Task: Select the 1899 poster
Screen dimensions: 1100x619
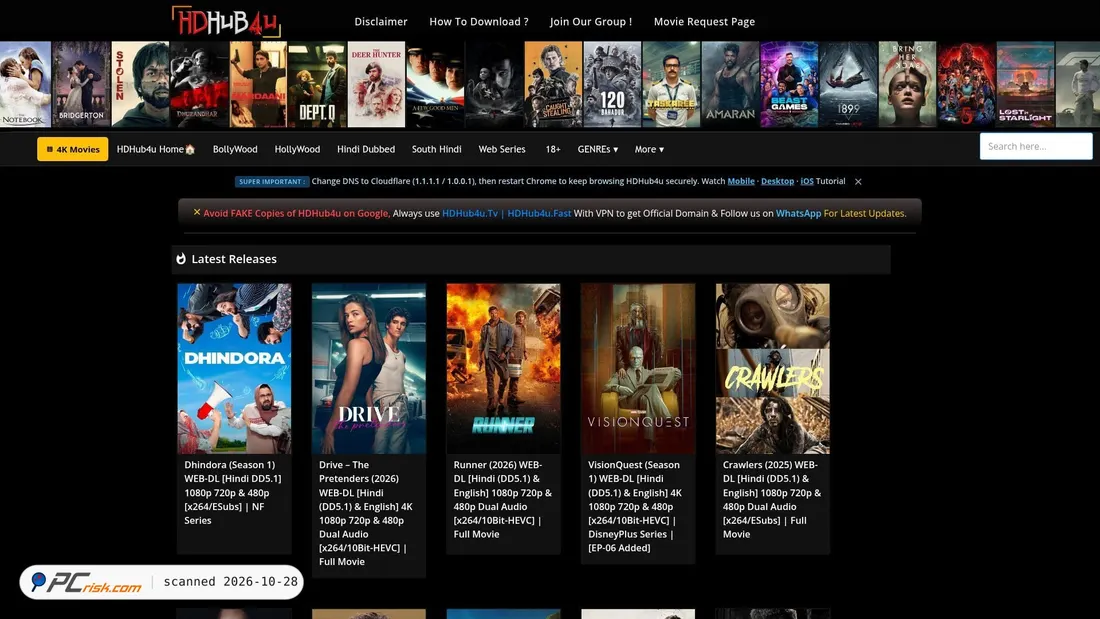Action: coord(848,84)
